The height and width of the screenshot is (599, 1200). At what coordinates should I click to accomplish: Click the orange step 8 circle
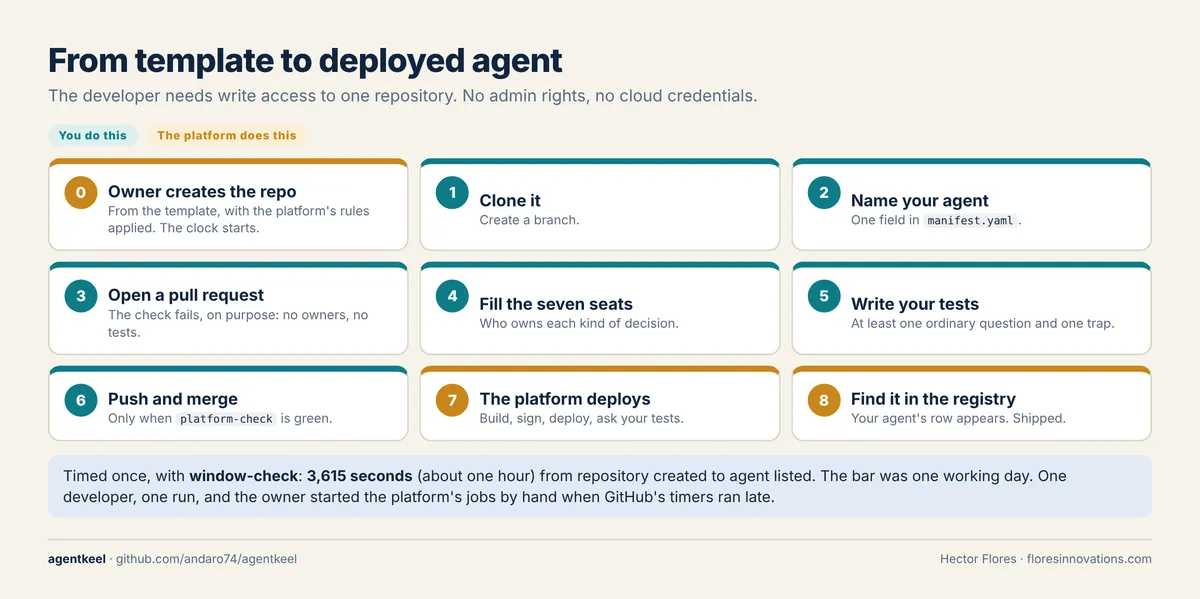point(825,400)
